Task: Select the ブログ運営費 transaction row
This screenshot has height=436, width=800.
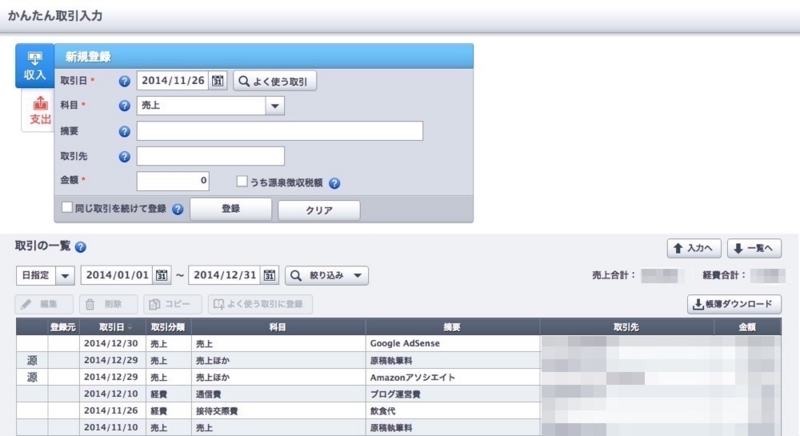Action: (398, 394)
